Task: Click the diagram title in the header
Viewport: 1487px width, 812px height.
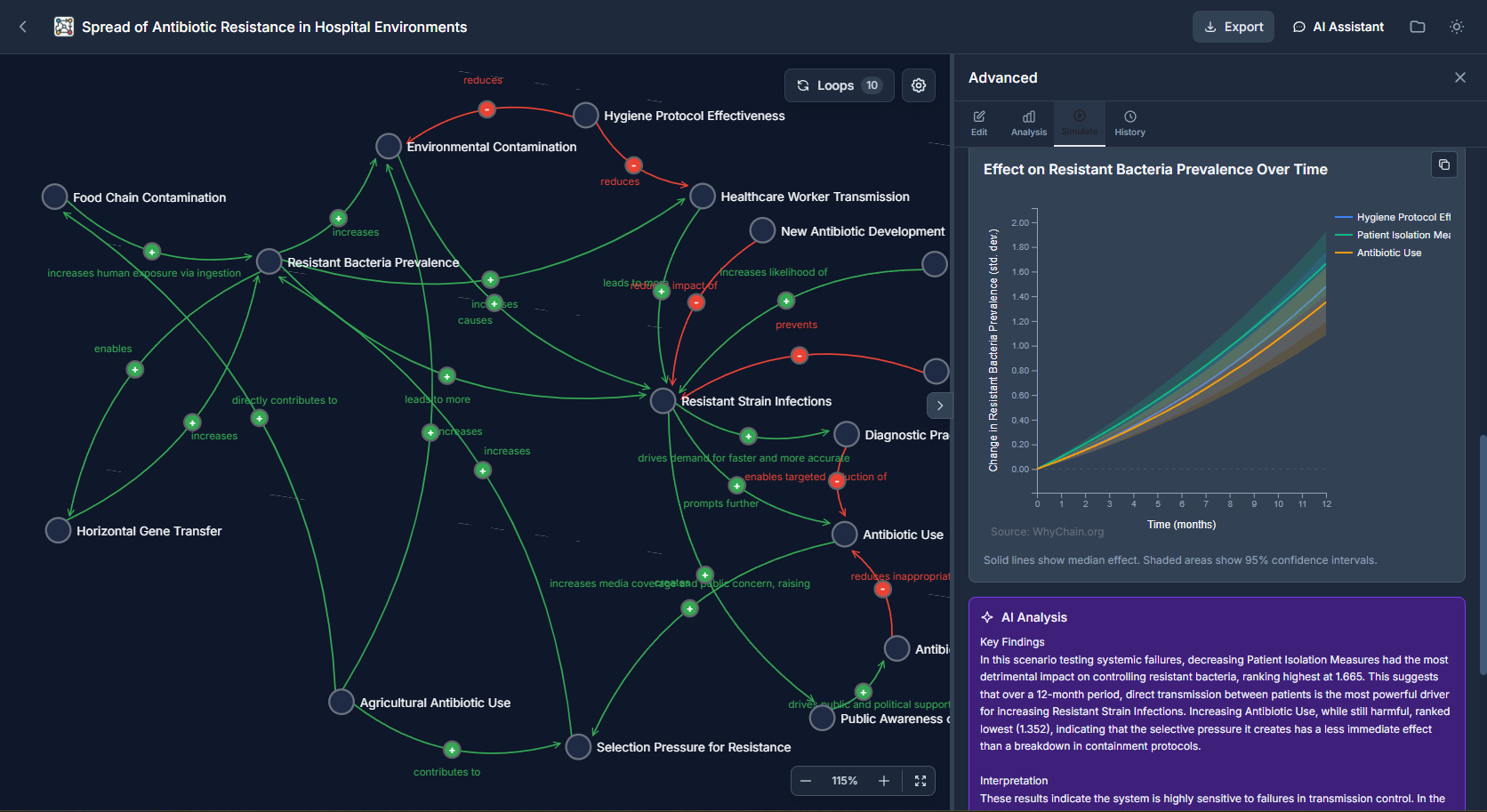Action: (275, 27)
